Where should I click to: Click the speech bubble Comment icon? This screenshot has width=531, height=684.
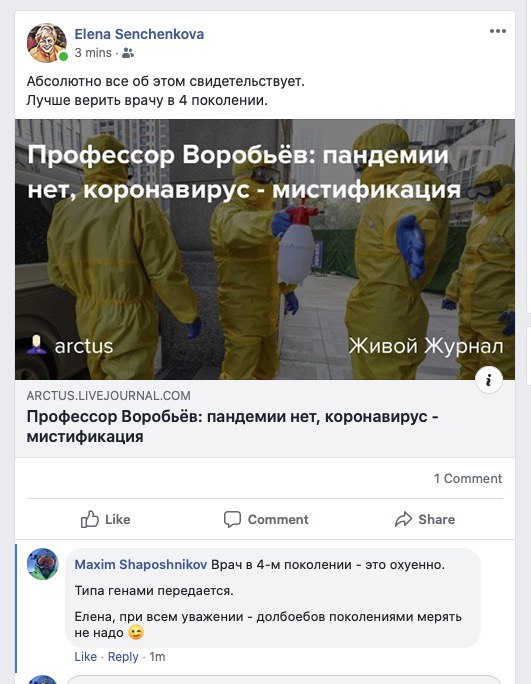click(x=232, y=519)
